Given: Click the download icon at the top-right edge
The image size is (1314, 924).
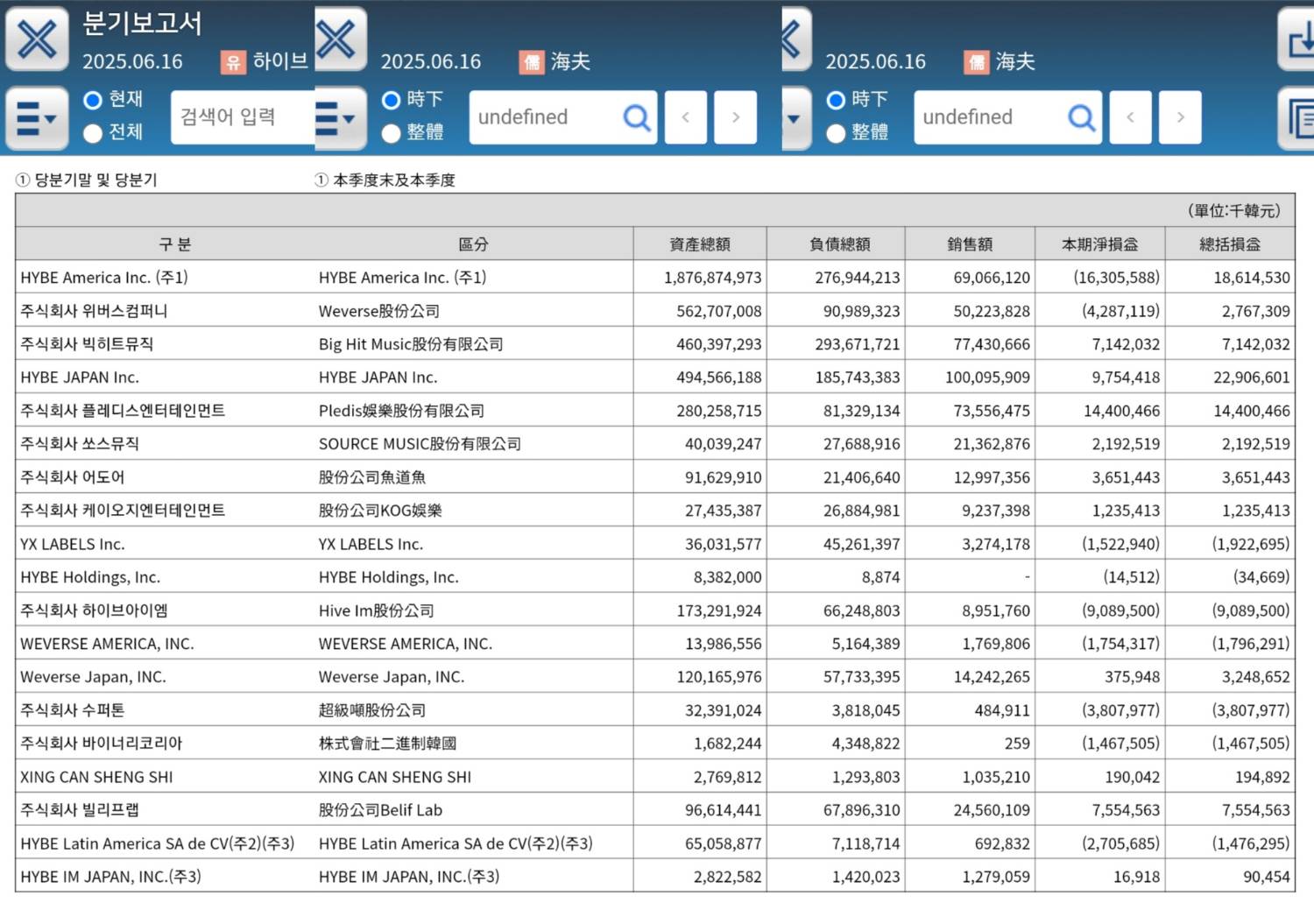Looking at the screenshot, I should tap(1297, 39).
